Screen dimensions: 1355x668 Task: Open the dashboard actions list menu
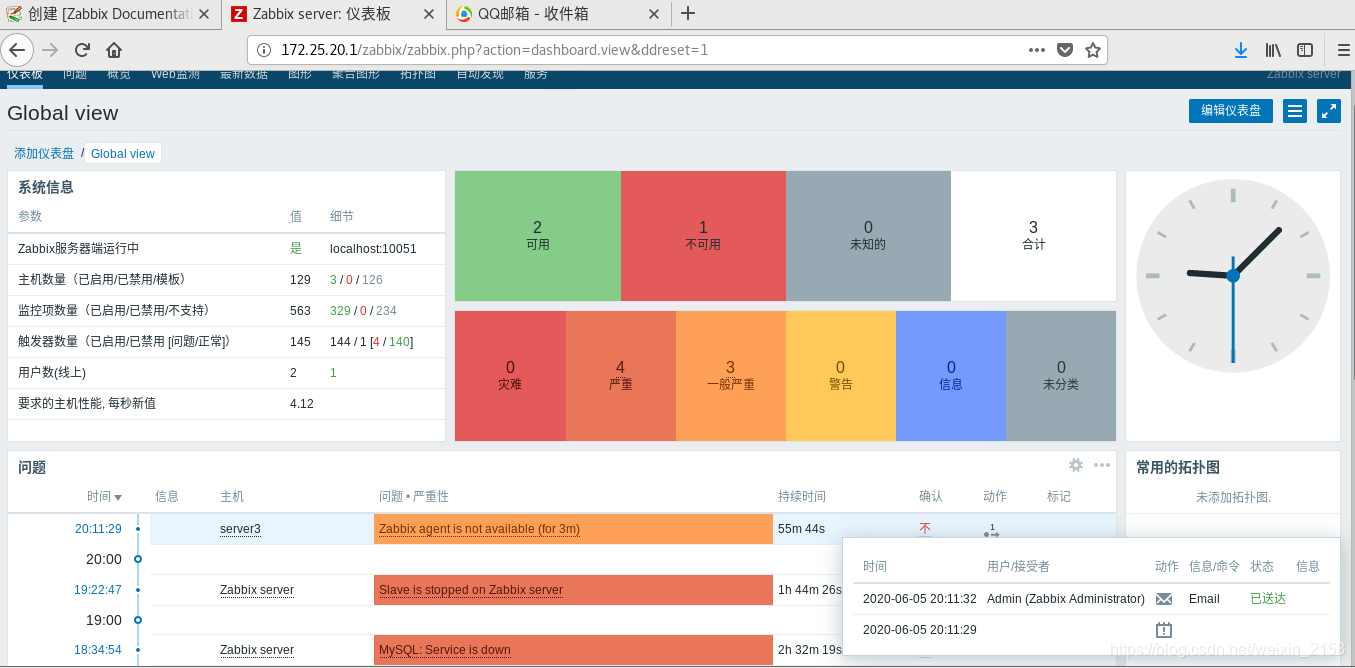coord(1295,111)
